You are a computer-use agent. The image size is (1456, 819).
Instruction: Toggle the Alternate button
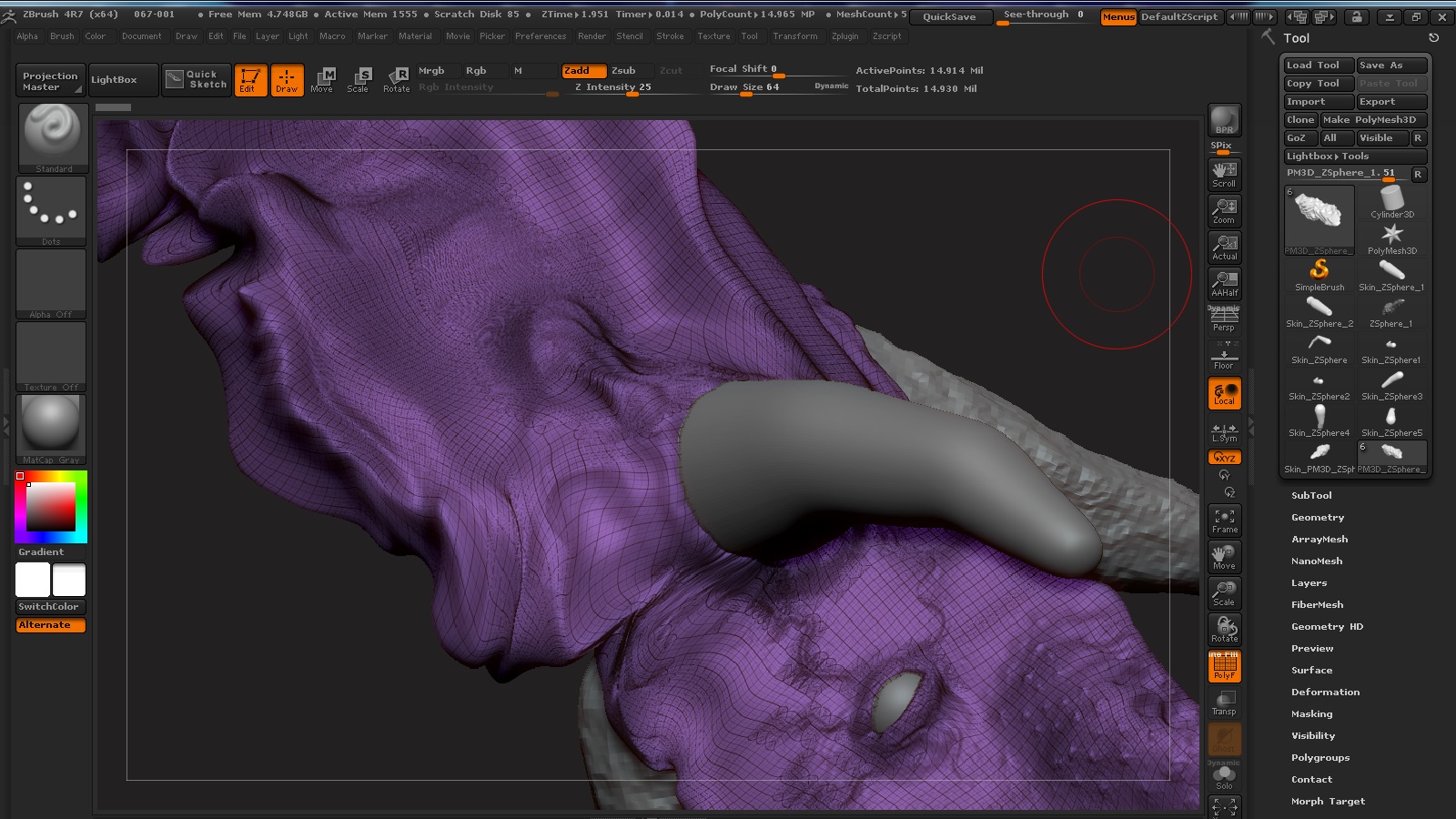pos(51,625)
